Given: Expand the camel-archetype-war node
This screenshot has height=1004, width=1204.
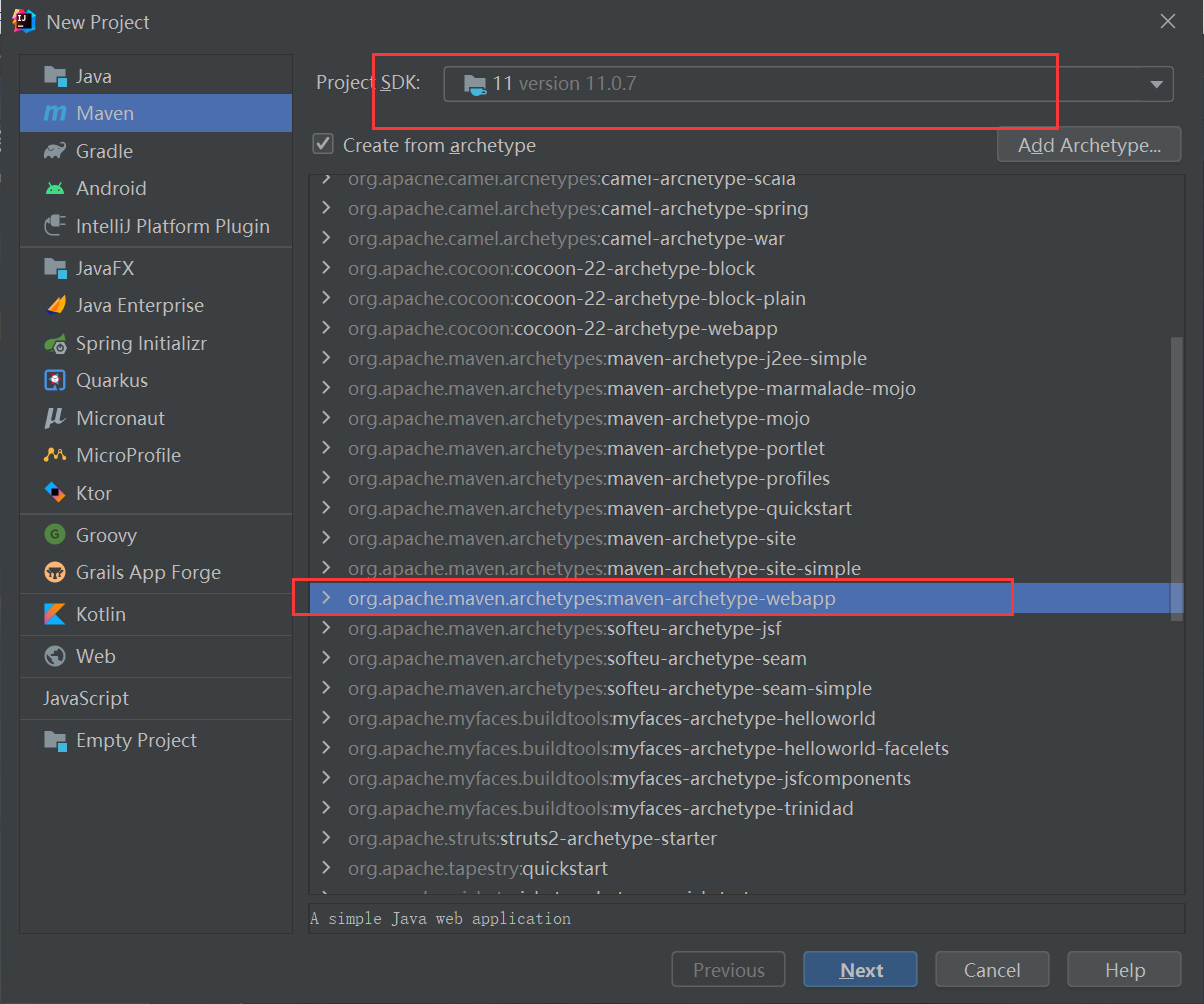Looking at the screenshot, I should click(x=325, y=239).
